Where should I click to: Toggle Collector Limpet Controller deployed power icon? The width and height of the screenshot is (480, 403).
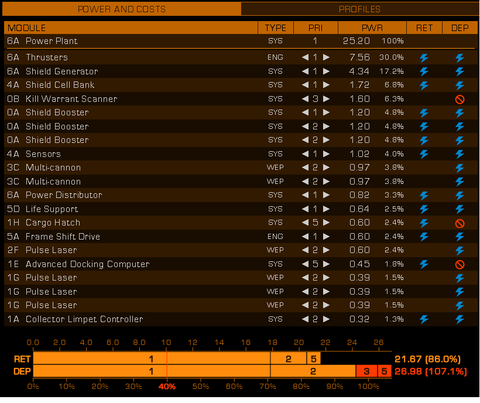(460, 319)
